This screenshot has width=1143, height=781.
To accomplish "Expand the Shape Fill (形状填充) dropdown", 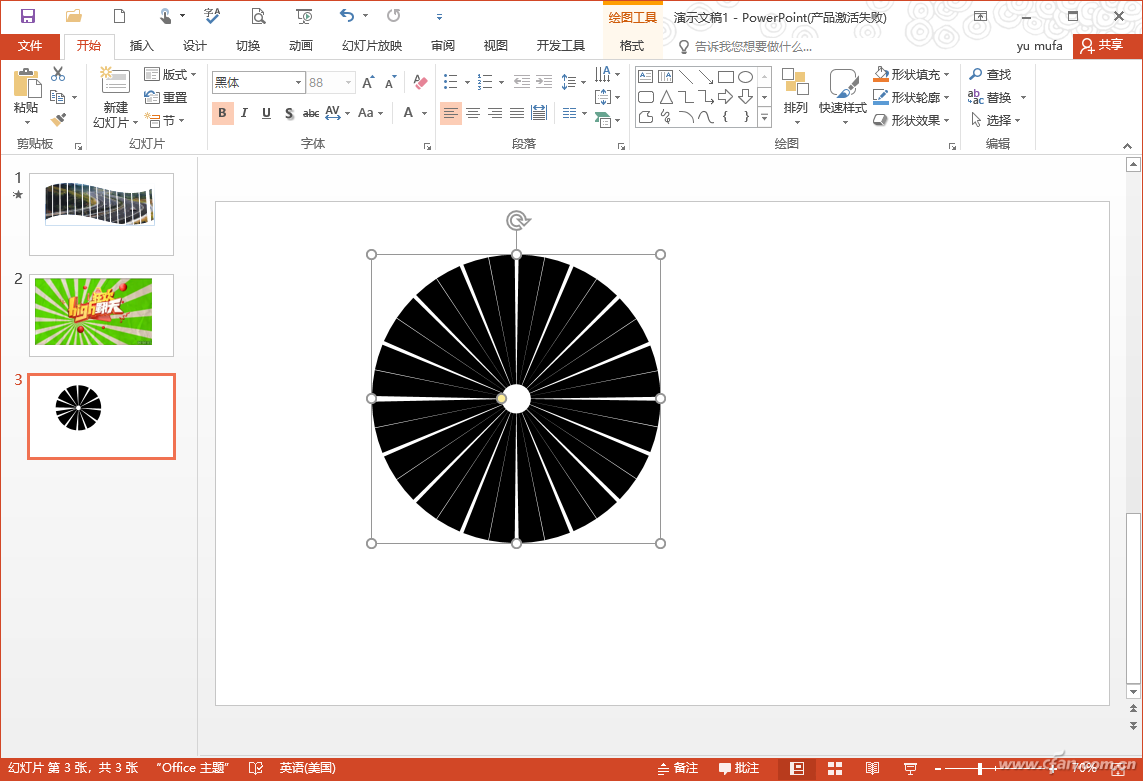I will click(x=946, y=75).
